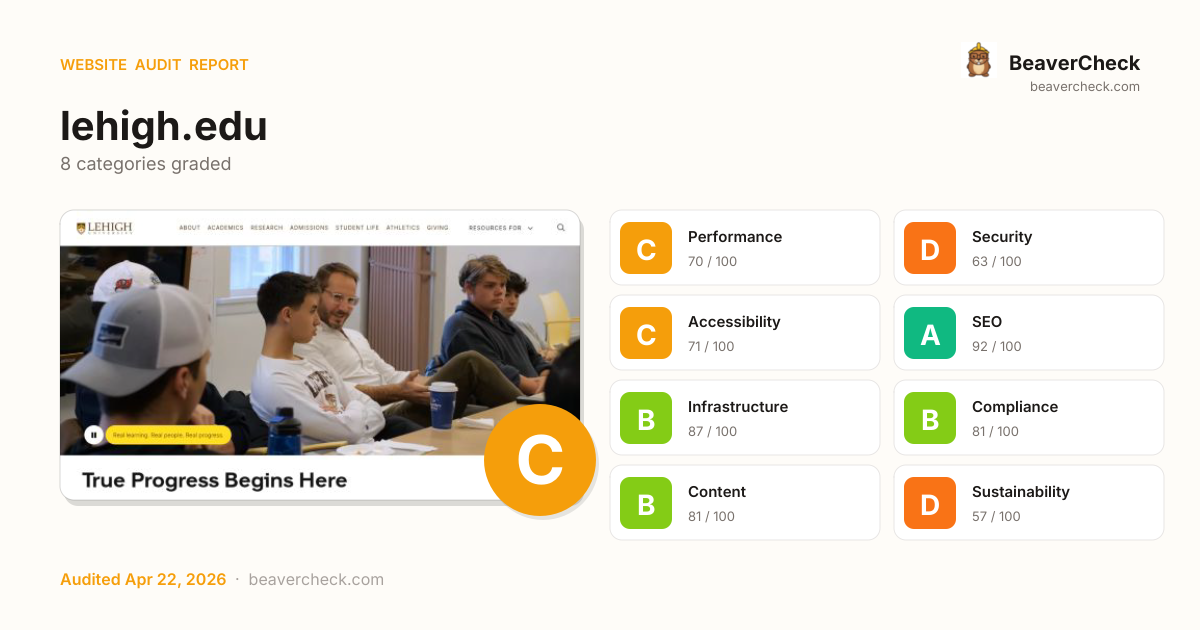Viewport: 1200px width, 630px height.
Task: Click the beavercheck.com link under logo
Action: tap(1085, 87)
